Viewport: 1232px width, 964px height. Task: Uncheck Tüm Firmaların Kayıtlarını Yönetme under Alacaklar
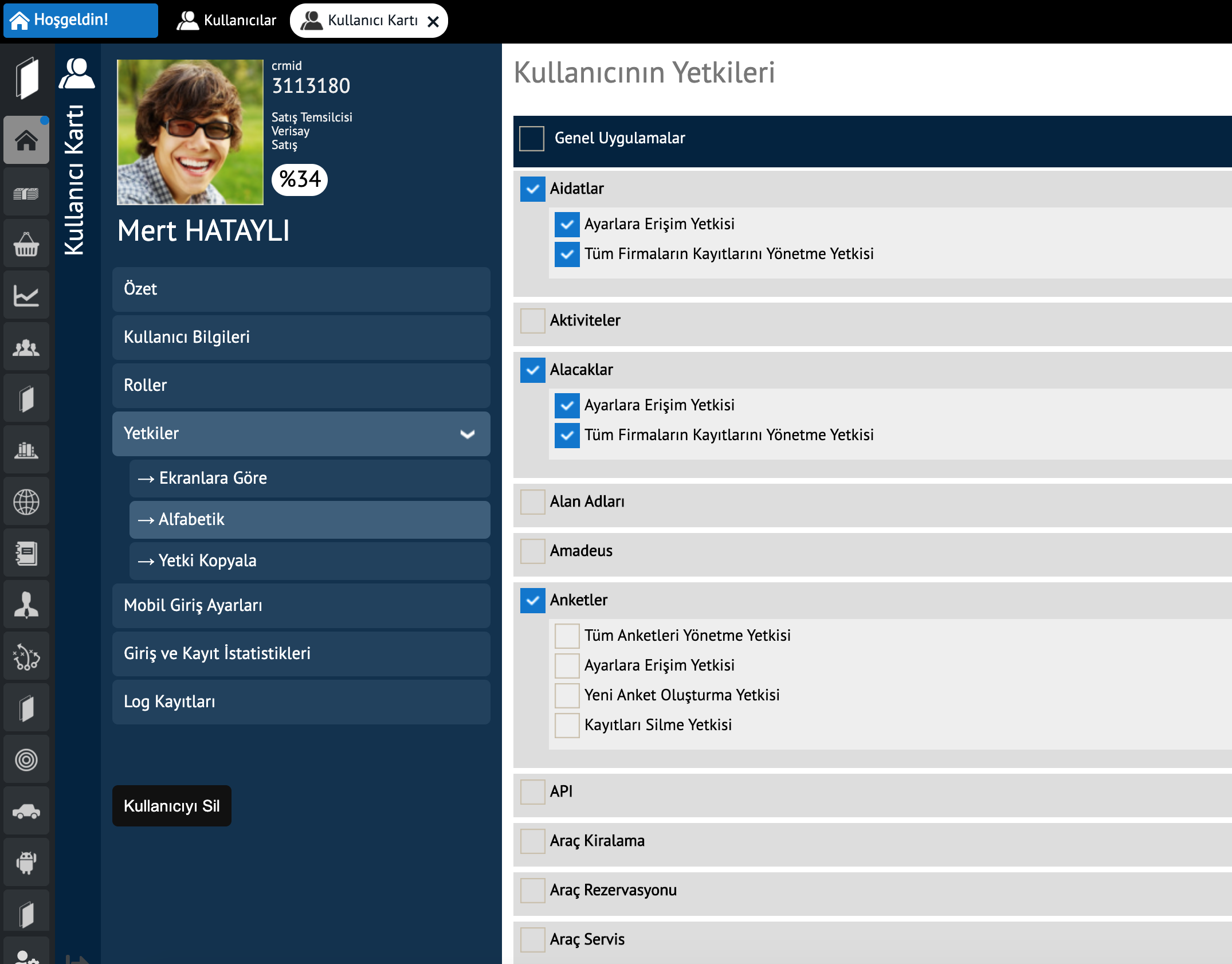(567, 435)
